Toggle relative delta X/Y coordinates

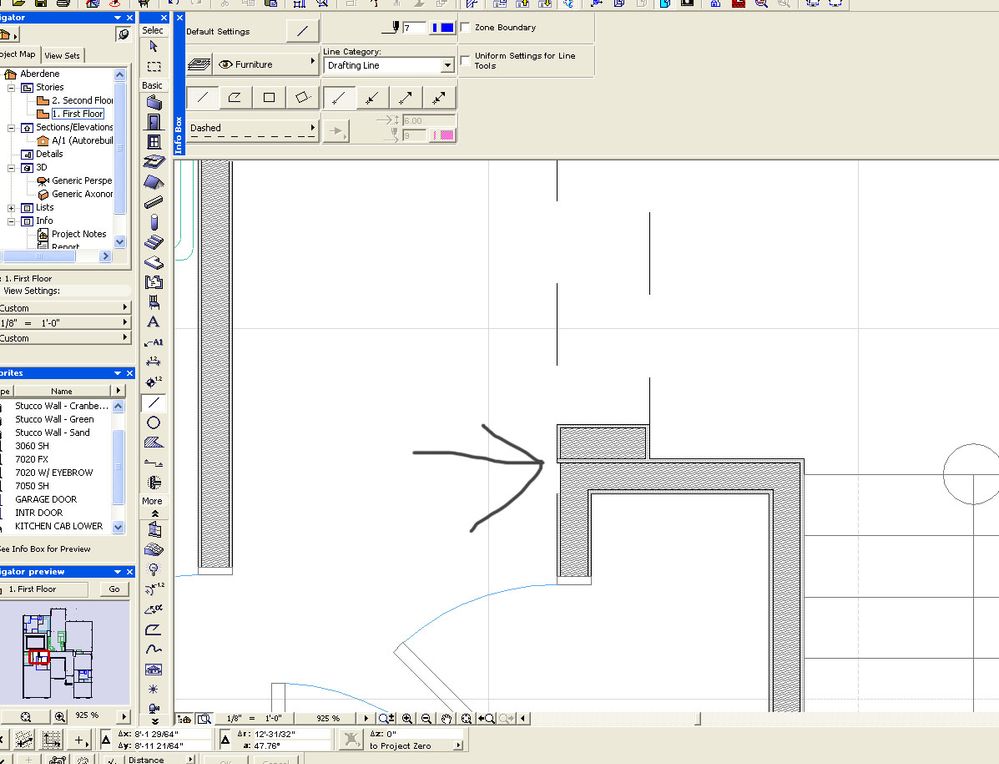point(106,740)
